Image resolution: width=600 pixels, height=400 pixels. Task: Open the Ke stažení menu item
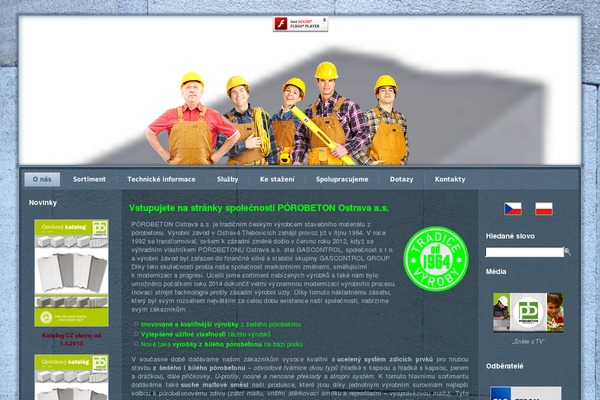[277, 179]
